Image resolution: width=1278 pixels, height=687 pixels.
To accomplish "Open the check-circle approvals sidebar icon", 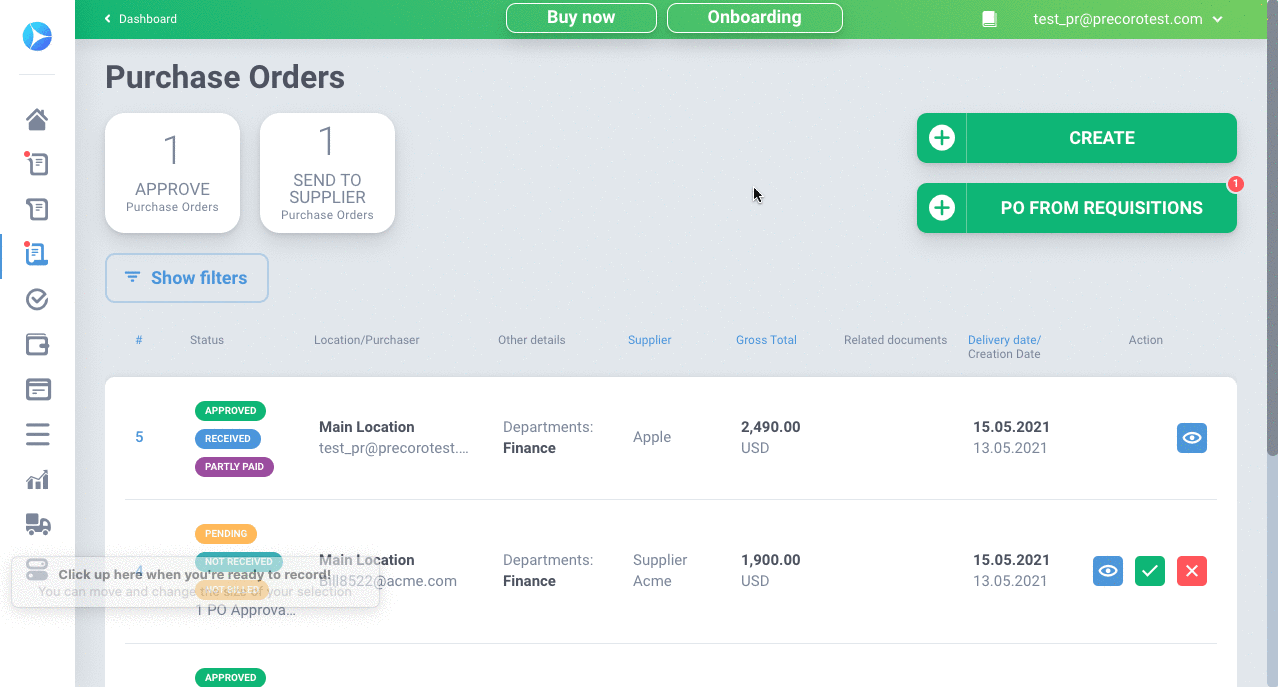I will click(x=37, y=299).
